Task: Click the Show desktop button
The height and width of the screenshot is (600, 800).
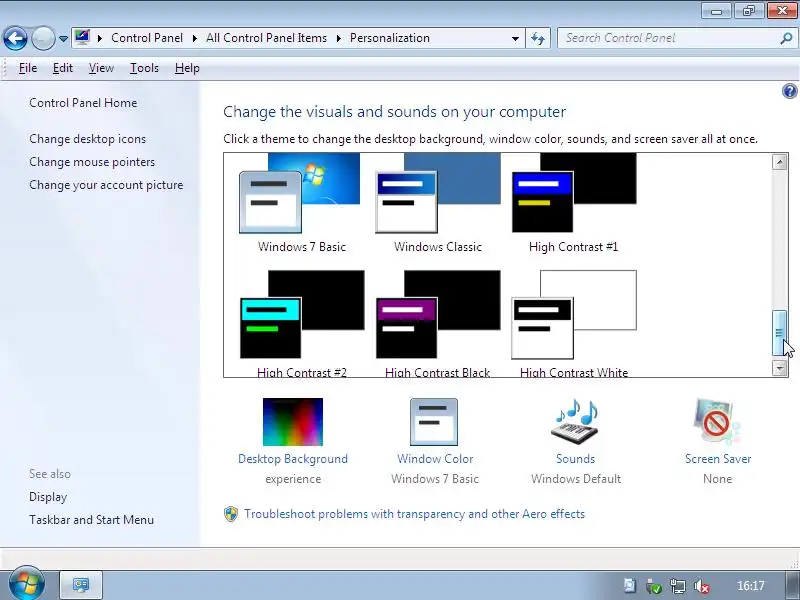Action: 792,585
